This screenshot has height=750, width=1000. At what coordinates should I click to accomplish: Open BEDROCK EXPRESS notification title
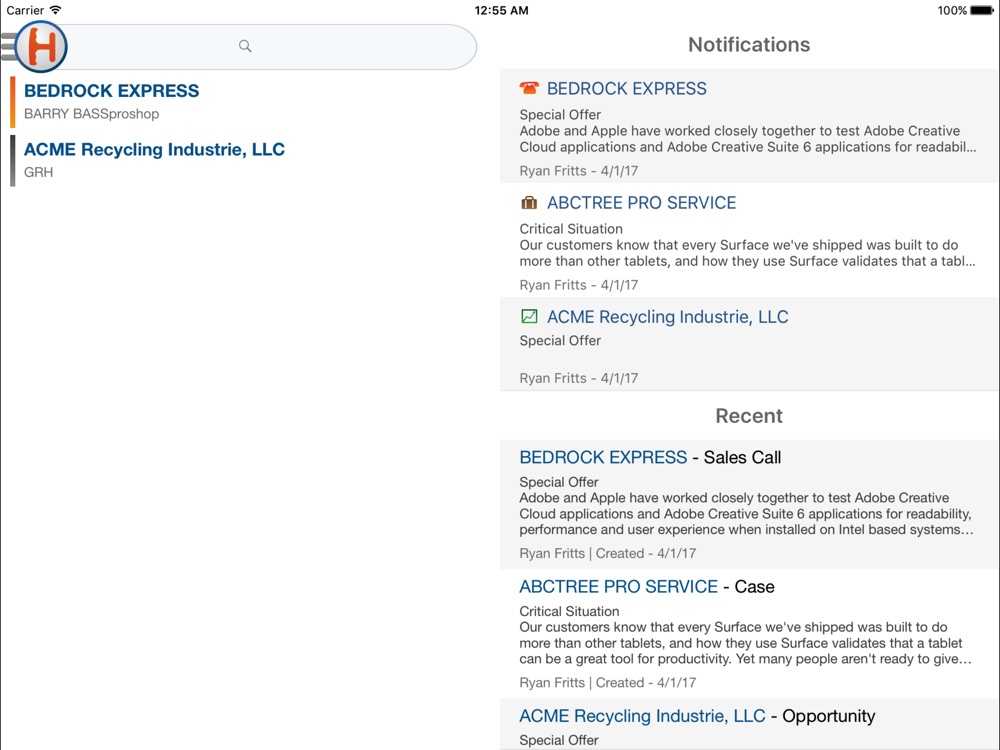[x=627, y=89]
